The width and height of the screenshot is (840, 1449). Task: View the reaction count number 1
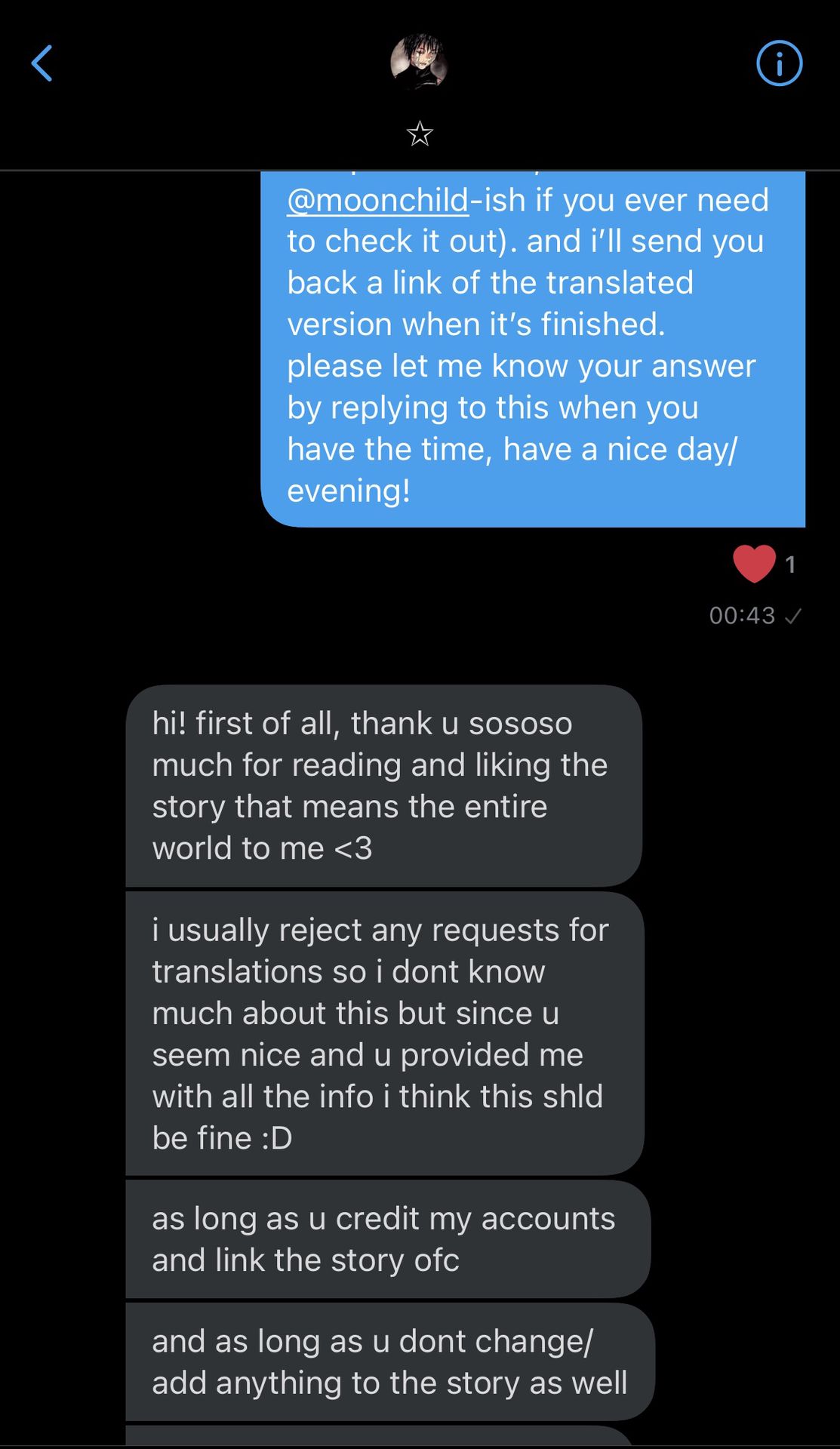point(790,565)
